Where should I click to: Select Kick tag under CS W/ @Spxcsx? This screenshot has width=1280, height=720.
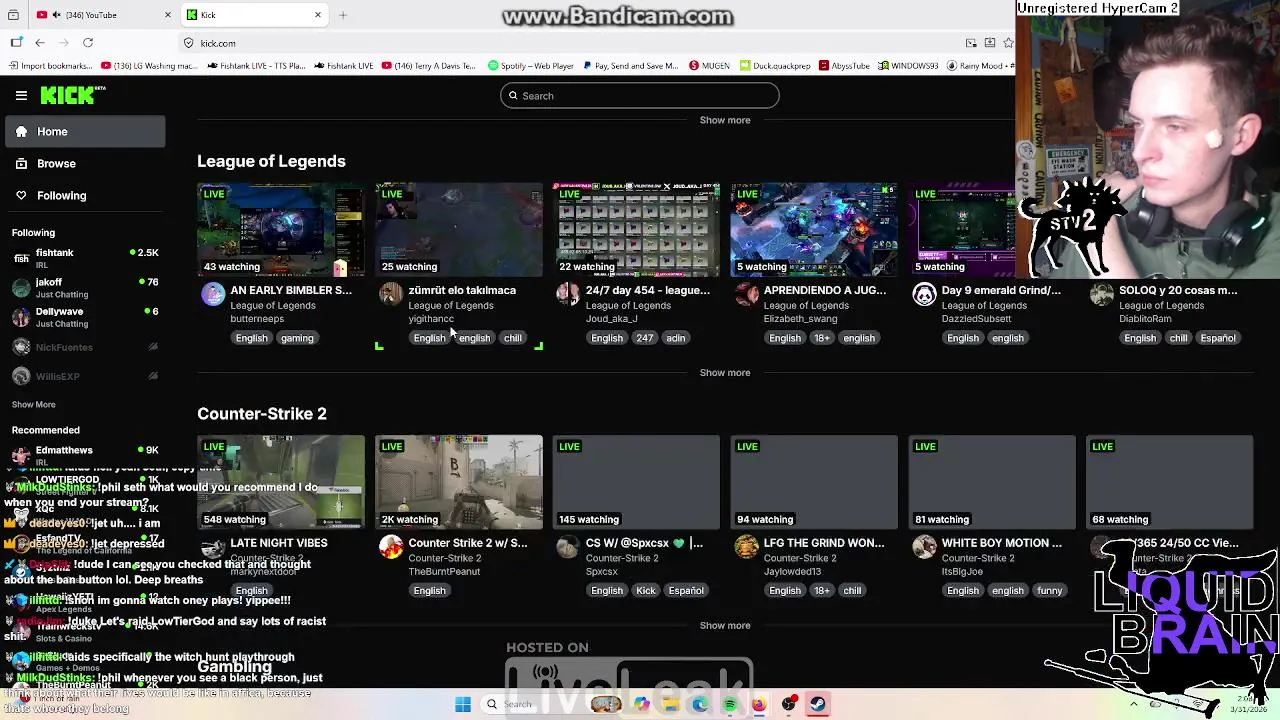646,591
